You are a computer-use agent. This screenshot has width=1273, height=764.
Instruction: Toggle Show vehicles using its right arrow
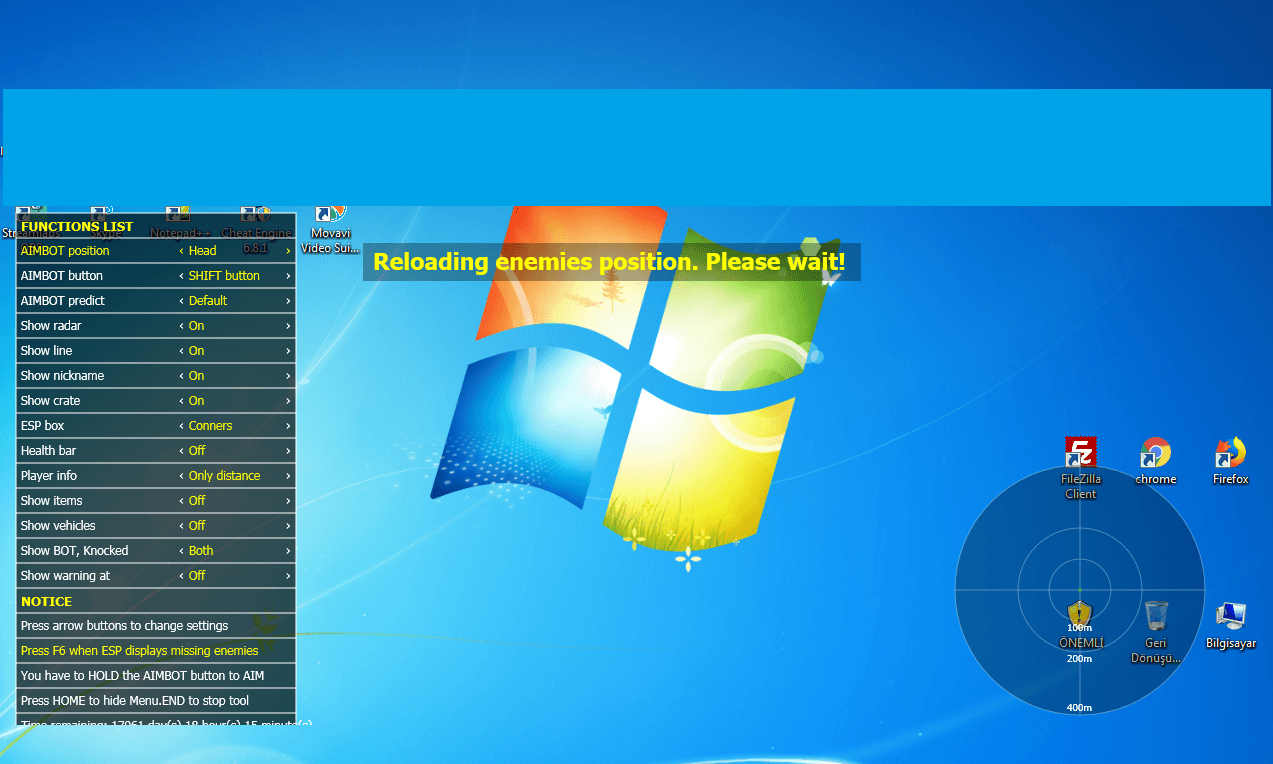click(288, 526)
